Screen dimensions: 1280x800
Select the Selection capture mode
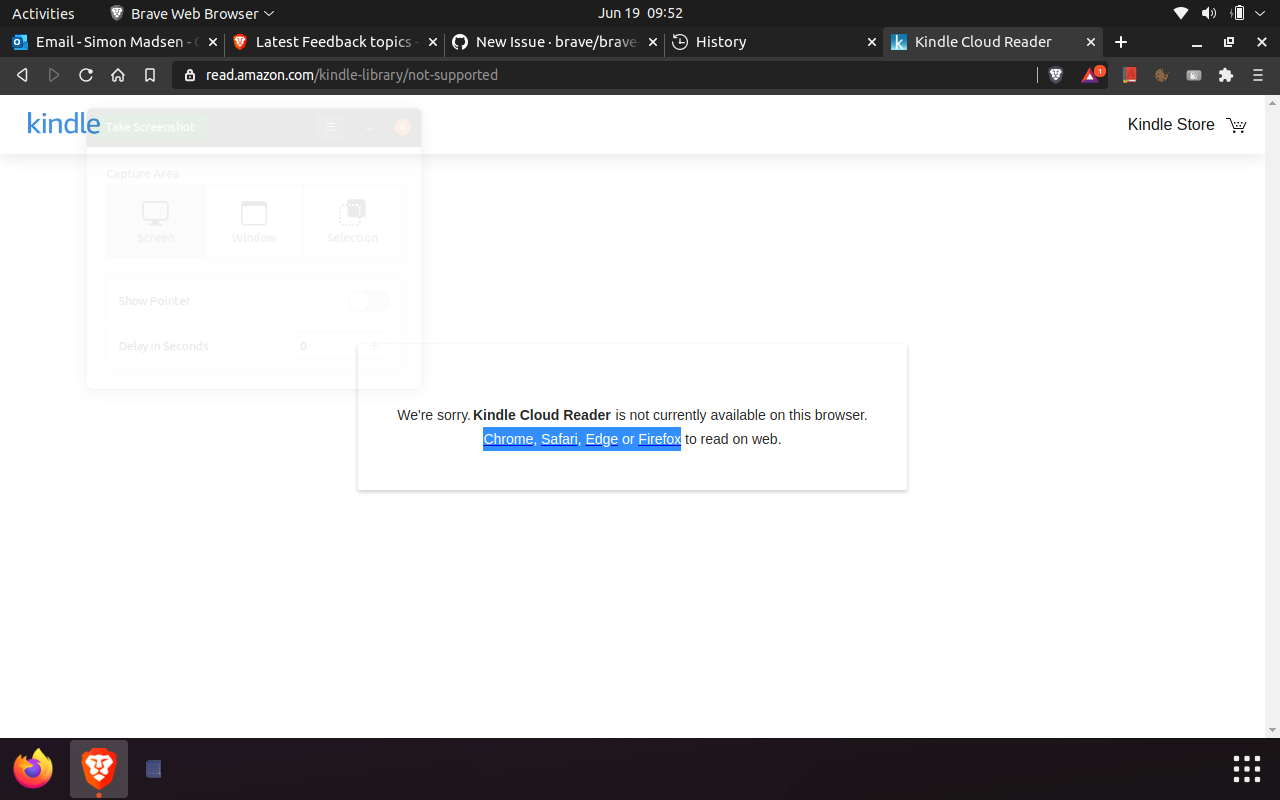coord(352,220)
